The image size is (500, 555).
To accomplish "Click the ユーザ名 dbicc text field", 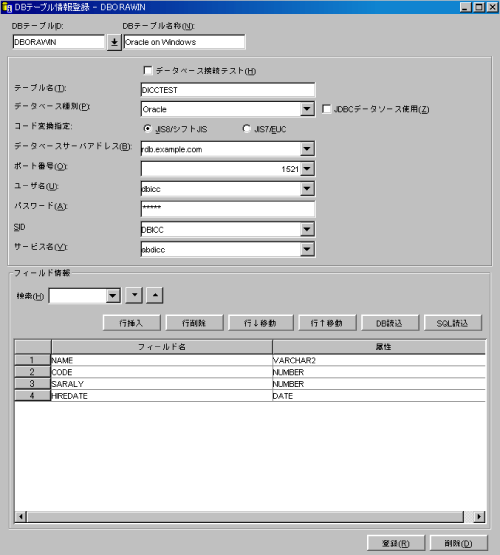I will tap(221, 189).
